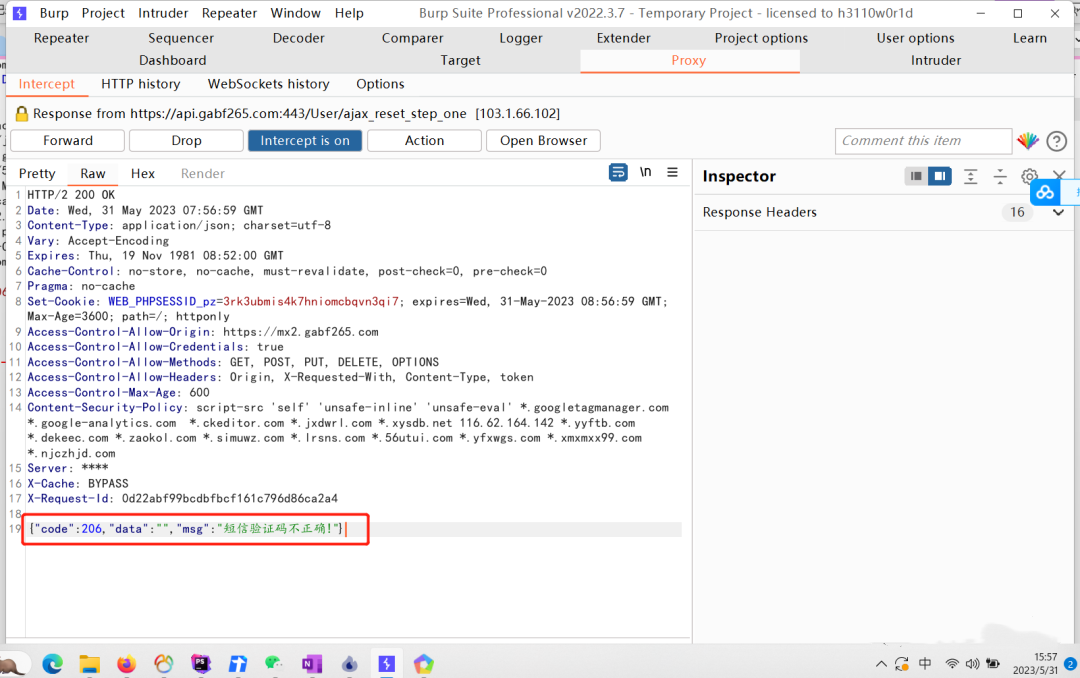The image size is (1080, 678).
Task: Click the Open Browser button
Action: (x=543, y=141)
